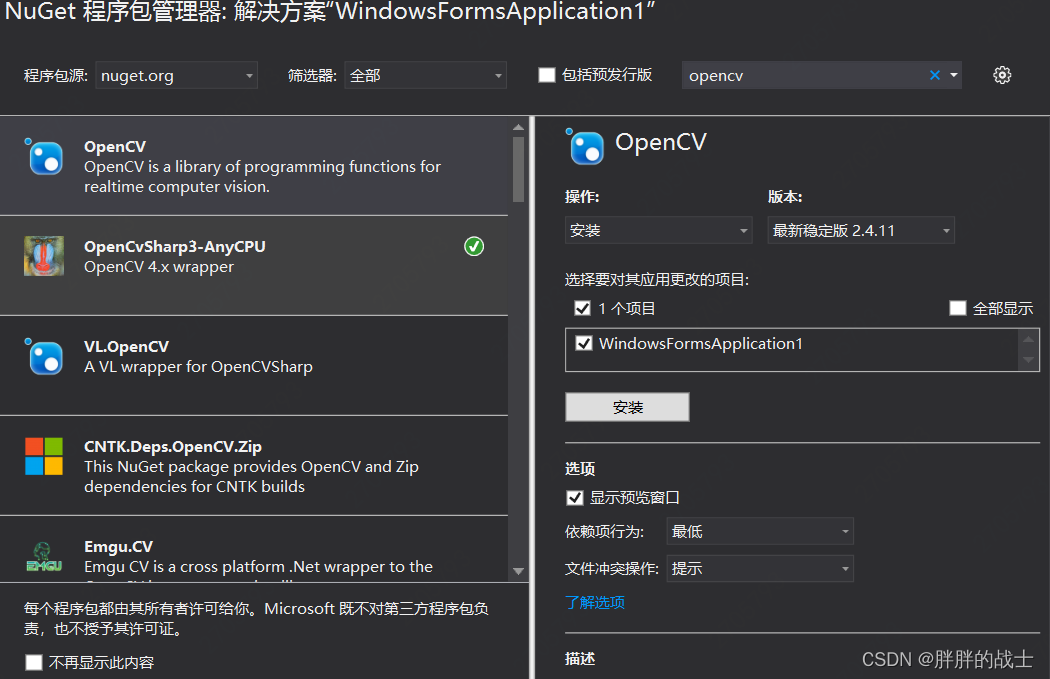Viewport: 1050px width, 679px height.
Task: Click the 选项 section heading
Action: click(x=580, y=469)
